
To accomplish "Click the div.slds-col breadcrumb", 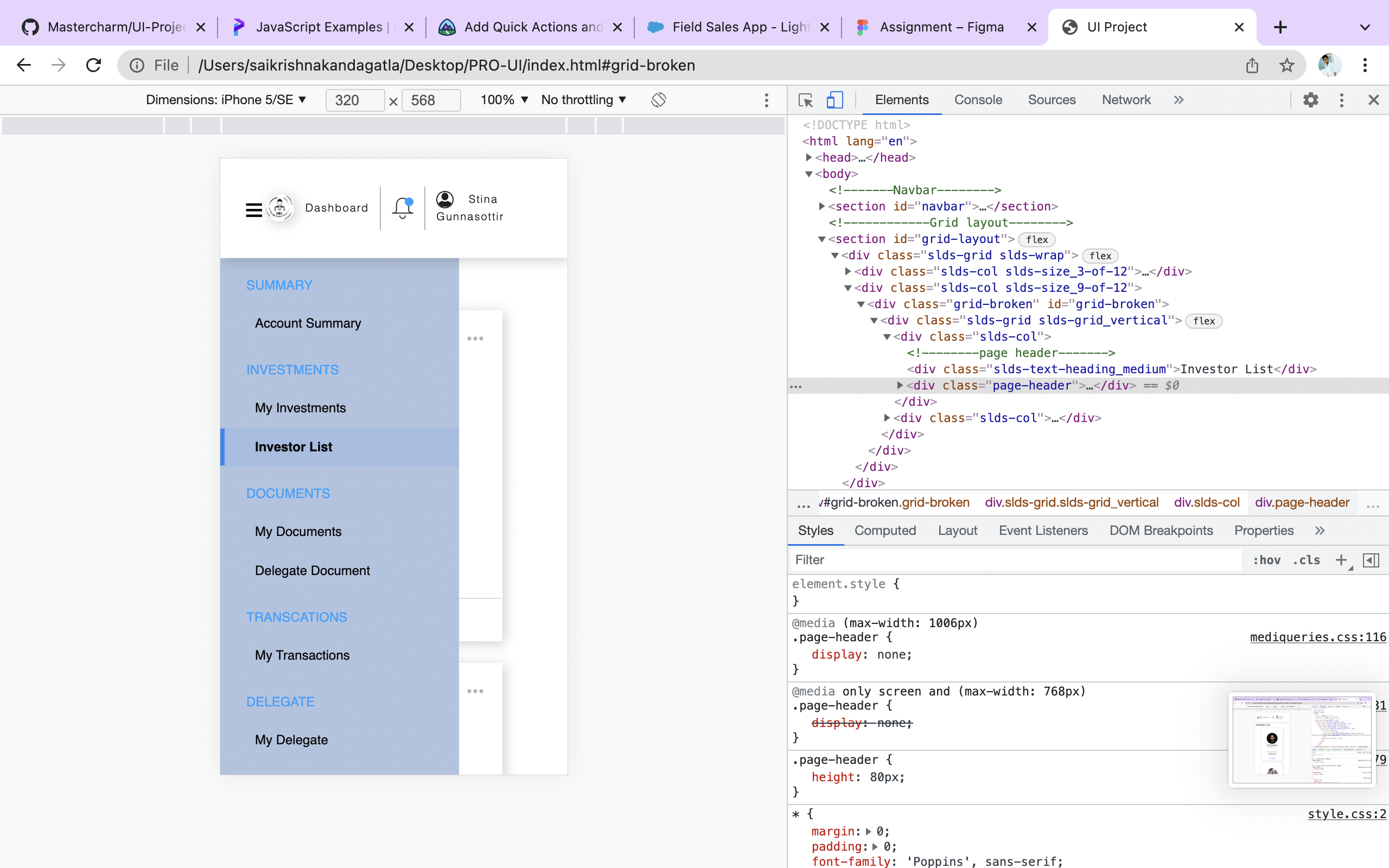I will [x=1207, y=503].
